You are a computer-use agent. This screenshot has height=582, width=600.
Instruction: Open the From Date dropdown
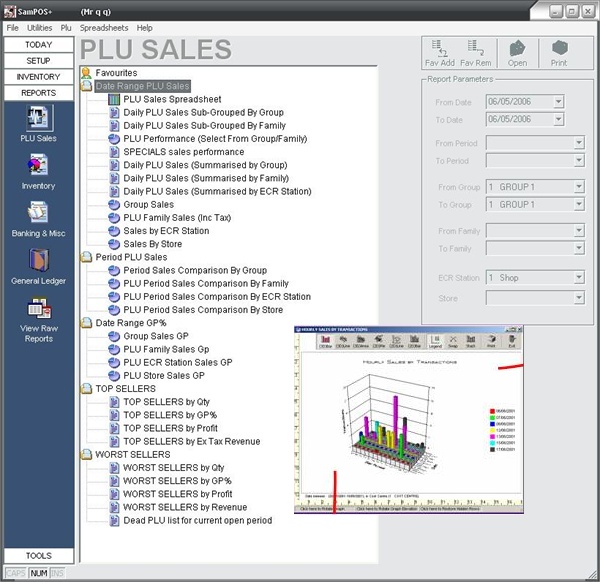click(x=559, y=102)
